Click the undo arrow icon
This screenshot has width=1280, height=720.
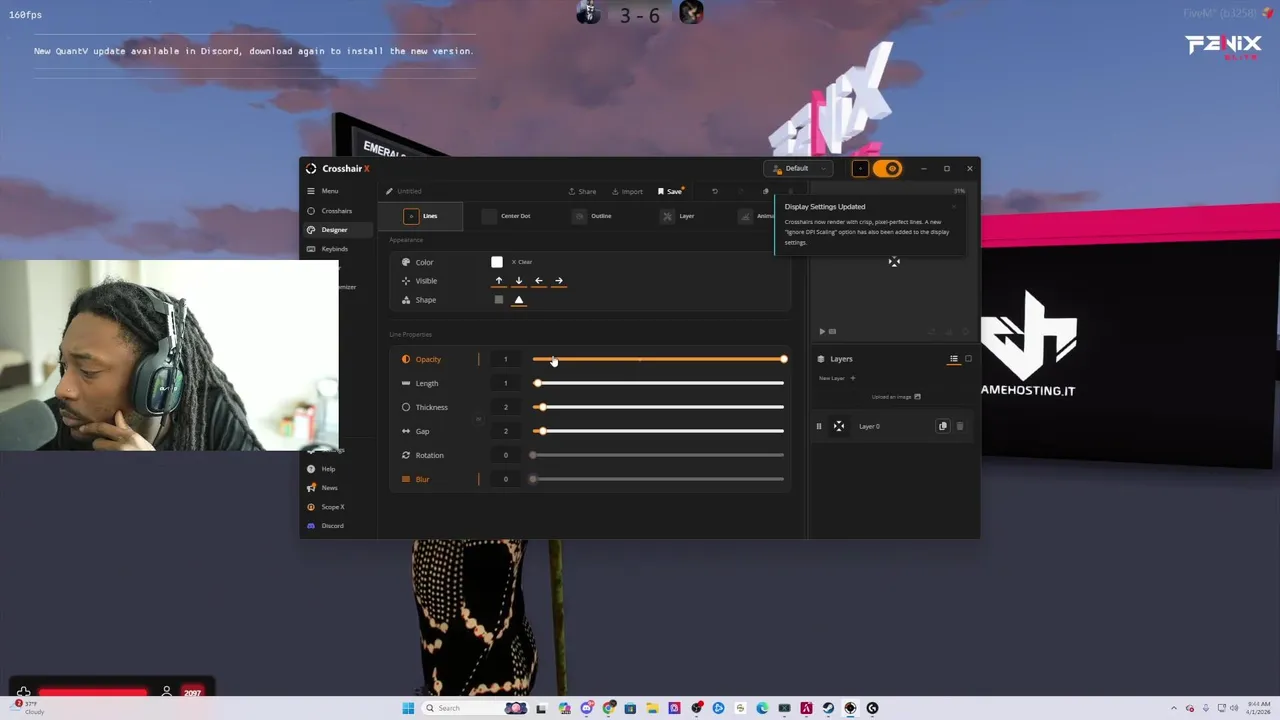tap(714, 191)
